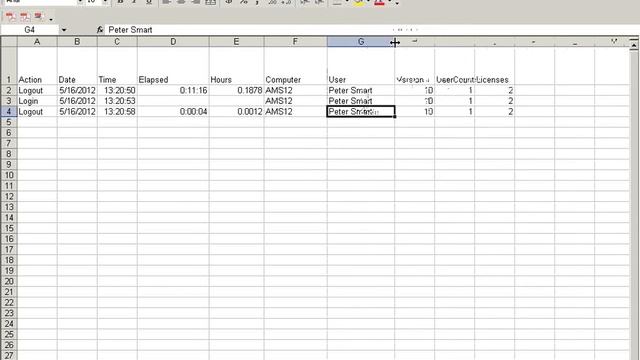Select column F header
The width and height of the screenshot is (640, 360).
(x=295, y=42)
